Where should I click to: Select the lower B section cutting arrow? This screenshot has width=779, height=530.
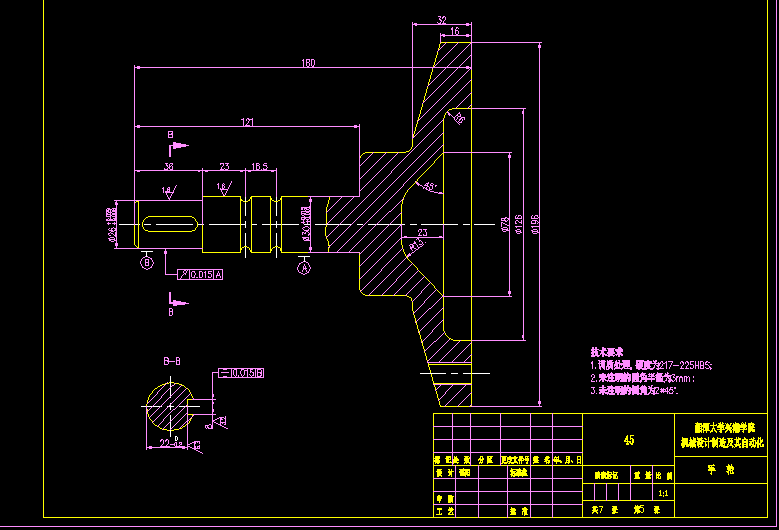tap(178, 300)
